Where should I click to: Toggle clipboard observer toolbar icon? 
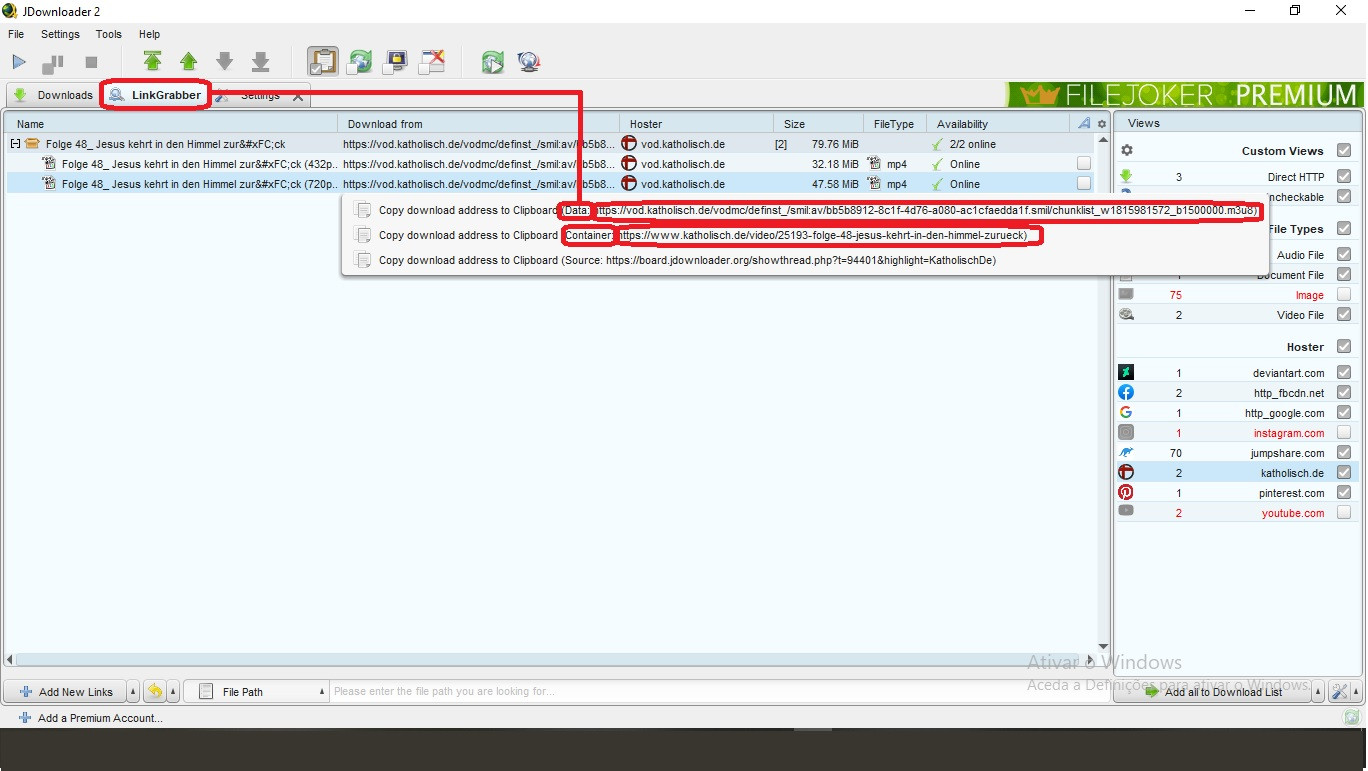pyautogui.click(x=322, y=62)
